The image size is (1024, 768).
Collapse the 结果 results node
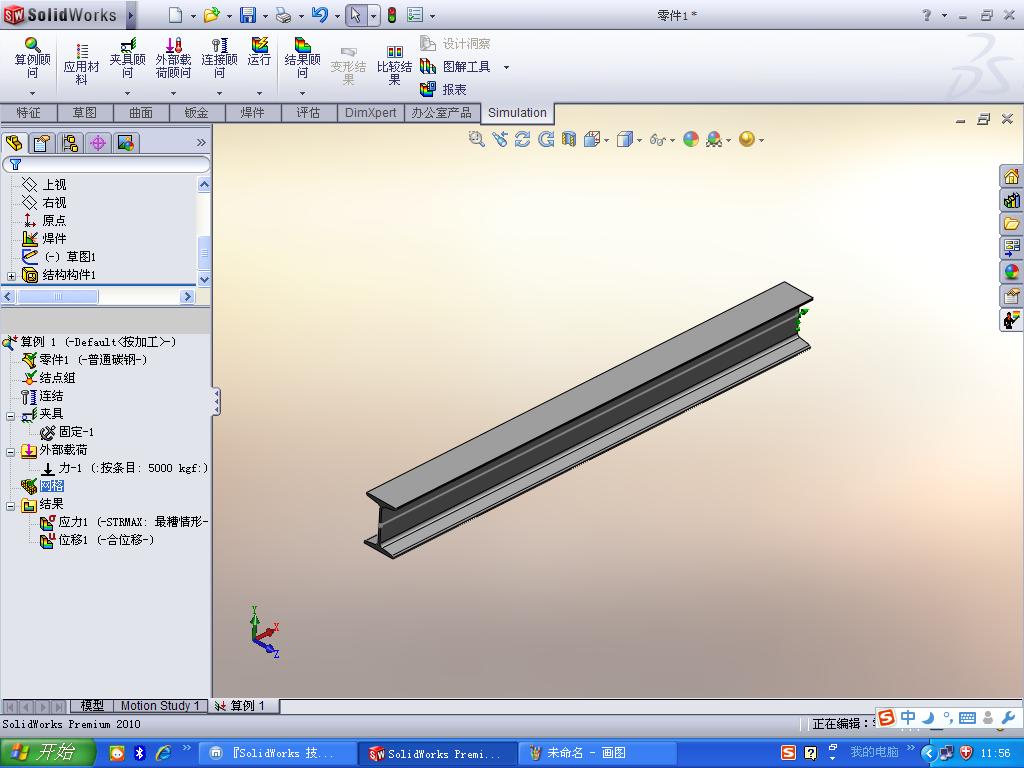click(10, 506)
